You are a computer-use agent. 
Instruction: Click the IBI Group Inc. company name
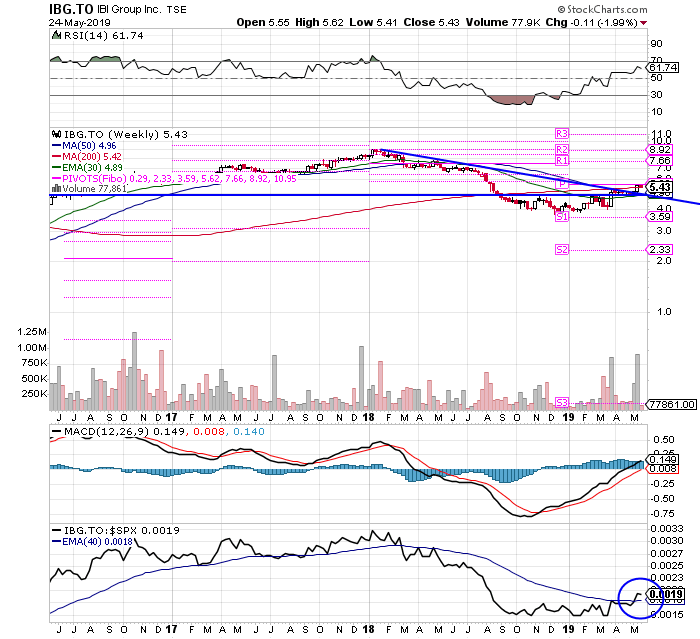point(129,9)
